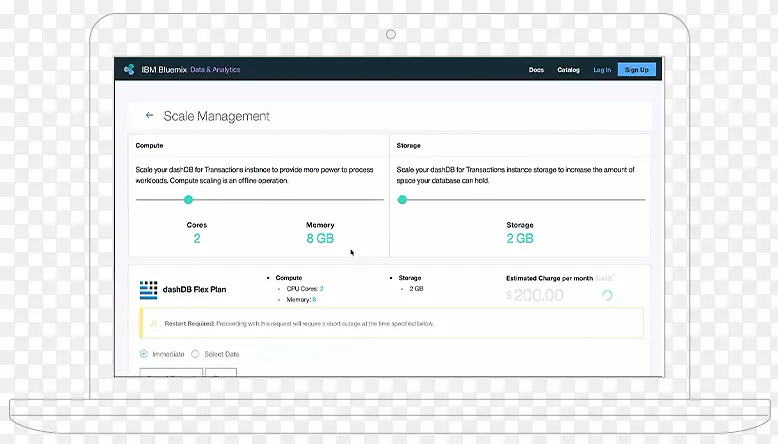The height and width of the screenshot is (444, 778).
Task: Select the Select Date radio option
Action: click(x=195, y=354)
